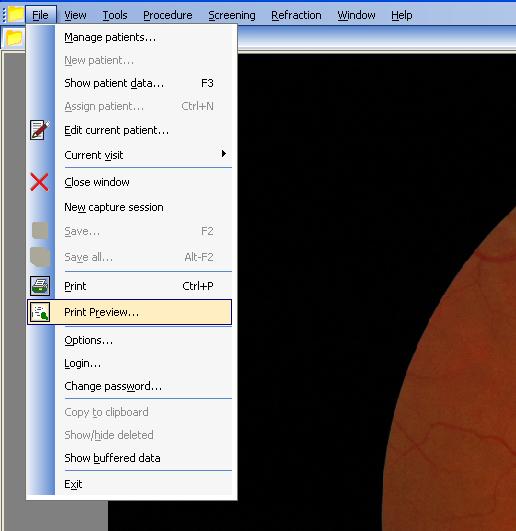516x531 pixels.
Task: Choose Exit from the File menu
Action: click(129, 484)
